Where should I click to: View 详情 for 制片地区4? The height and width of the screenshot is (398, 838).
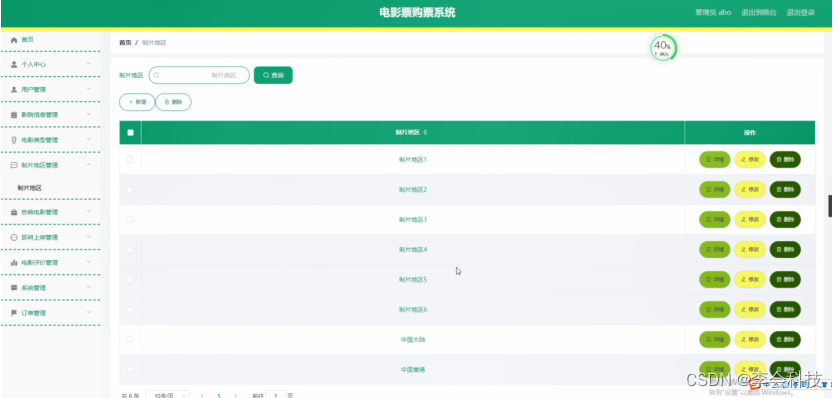point(715,249)
